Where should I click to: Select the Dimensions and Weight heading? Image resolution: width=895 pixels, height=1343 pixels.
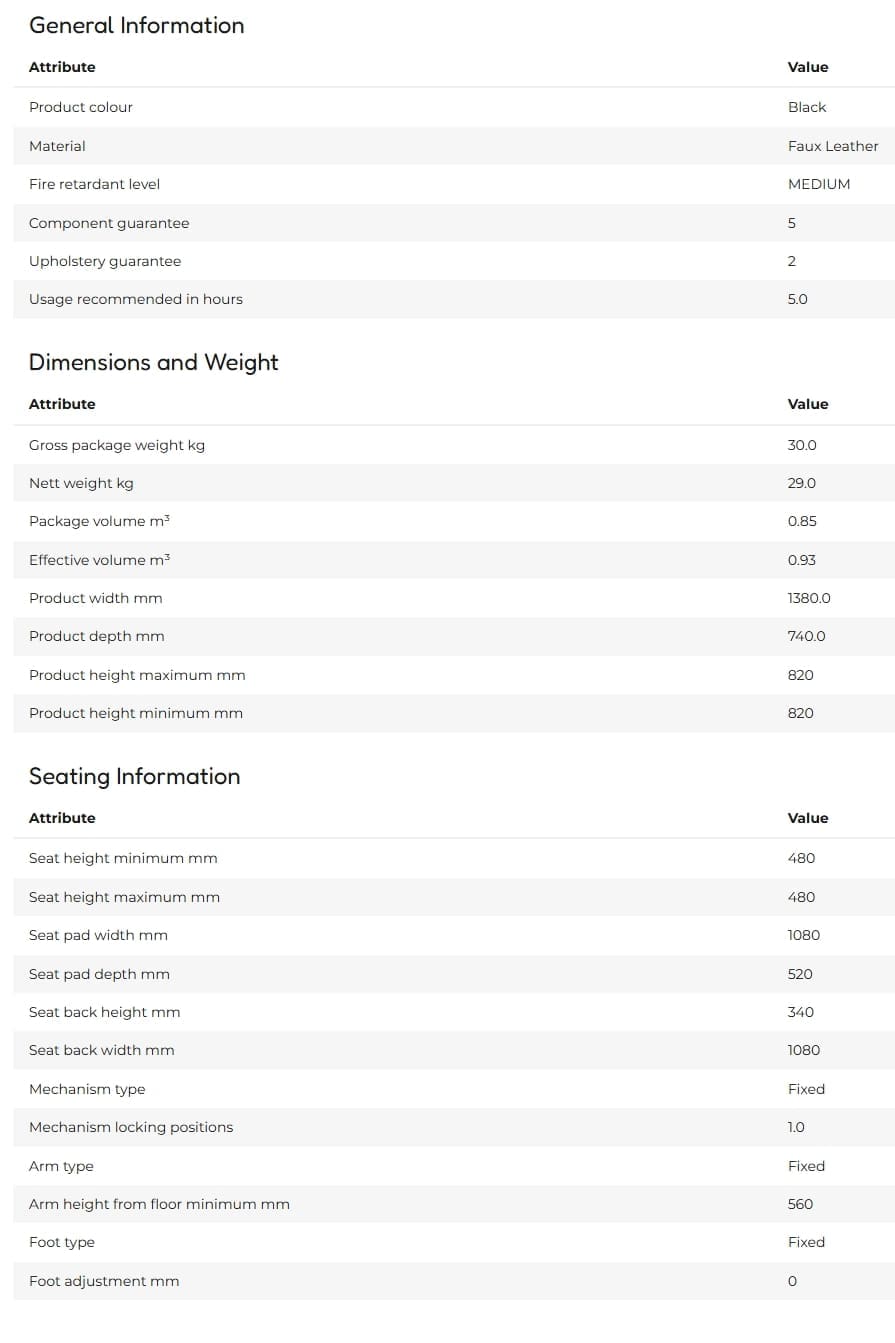point(153,362)
